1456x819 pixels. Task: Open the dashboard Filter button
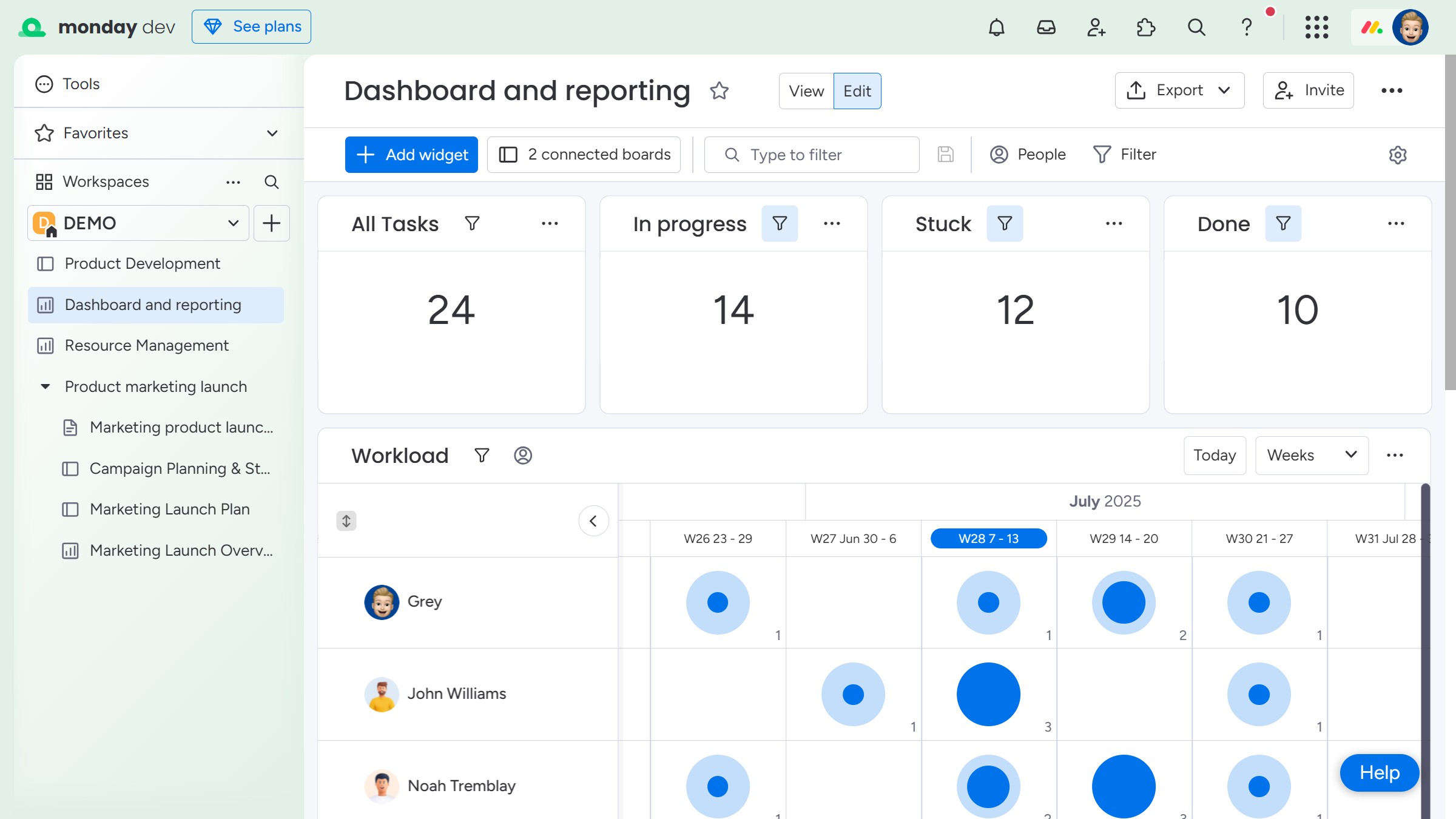click(1125, 155)
